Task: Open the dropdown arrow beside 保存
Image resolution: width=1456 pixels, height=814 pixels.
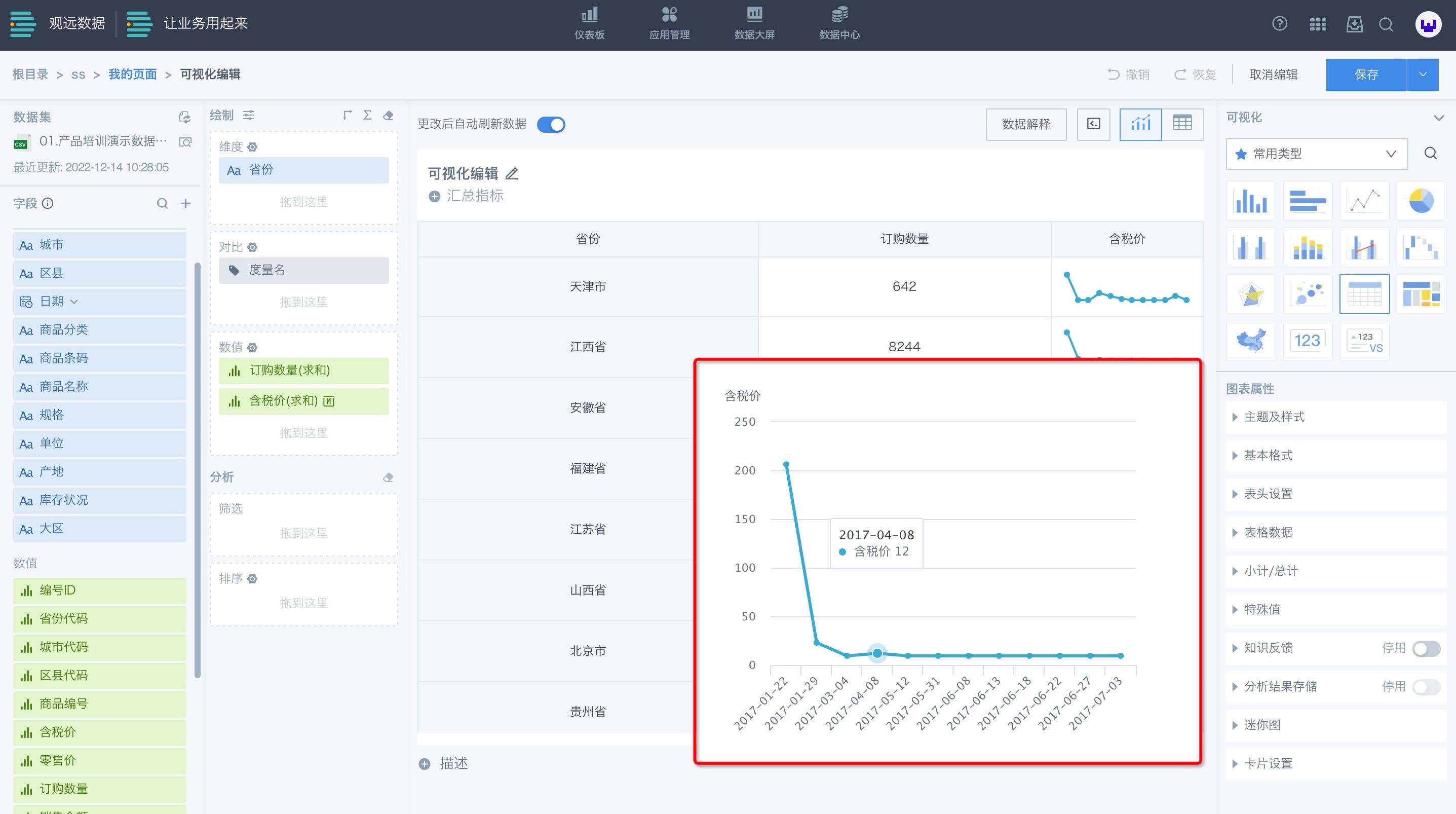Action: (1423, 75)
